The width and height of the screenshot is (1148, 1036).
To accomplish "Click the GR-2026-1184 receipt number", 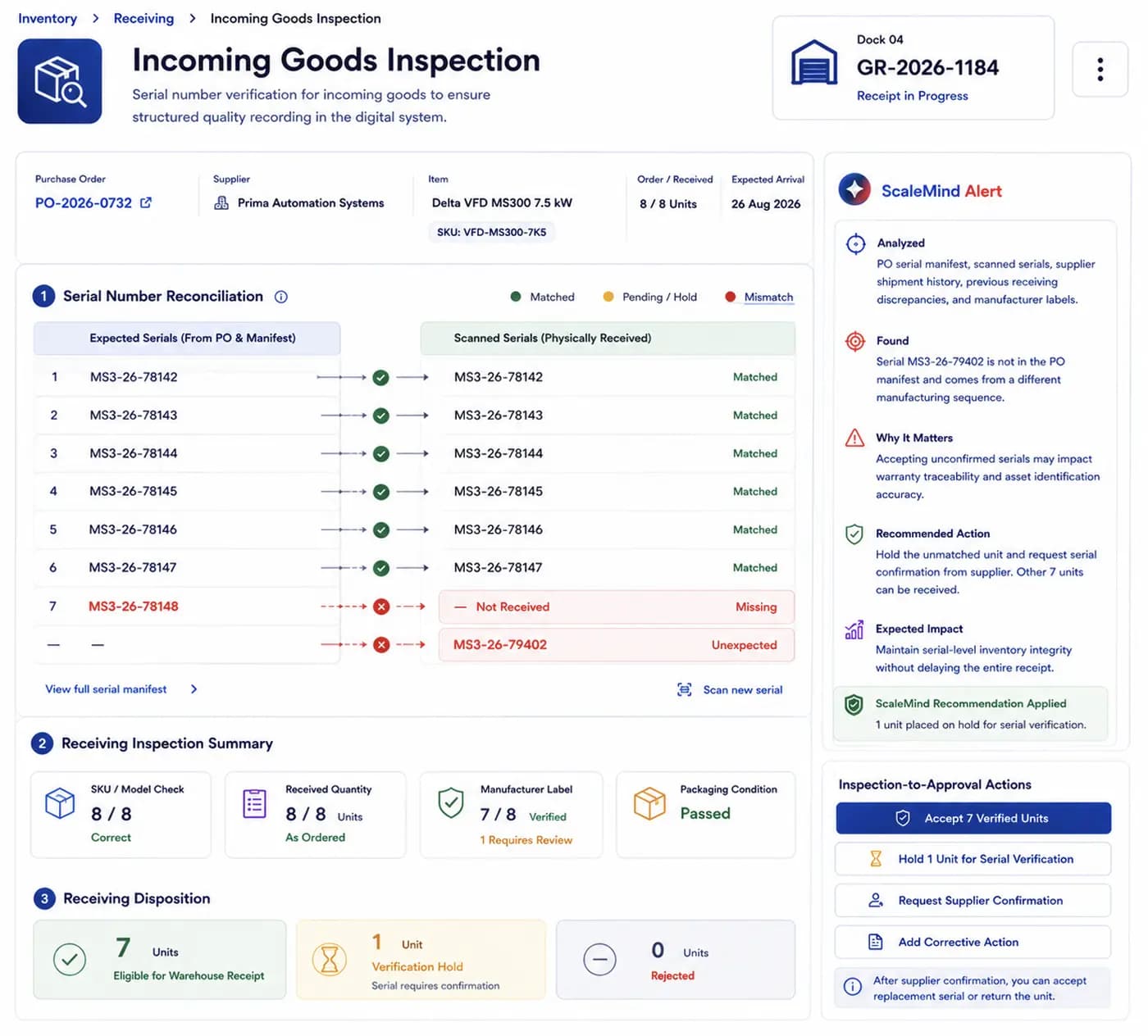I will coord(927,67).
